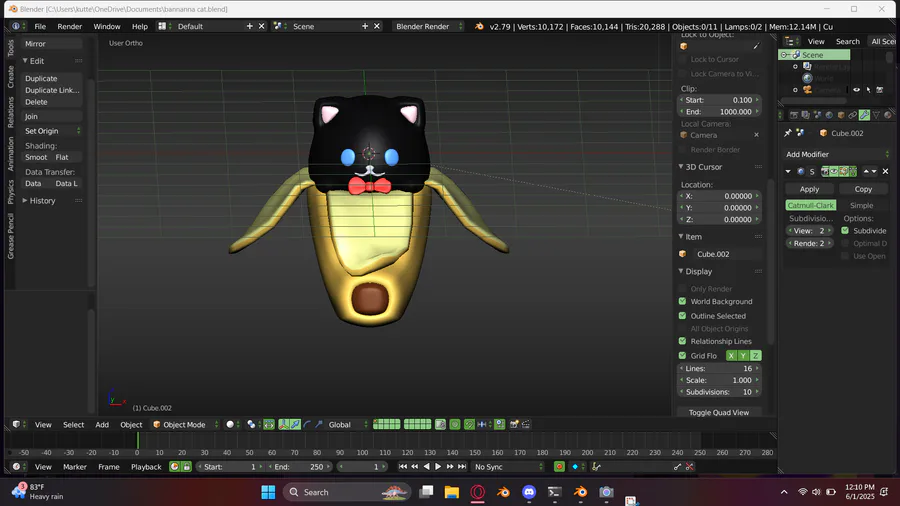
Task: Click the eyedropper in Lock to Object field
Action: (756, 46)
